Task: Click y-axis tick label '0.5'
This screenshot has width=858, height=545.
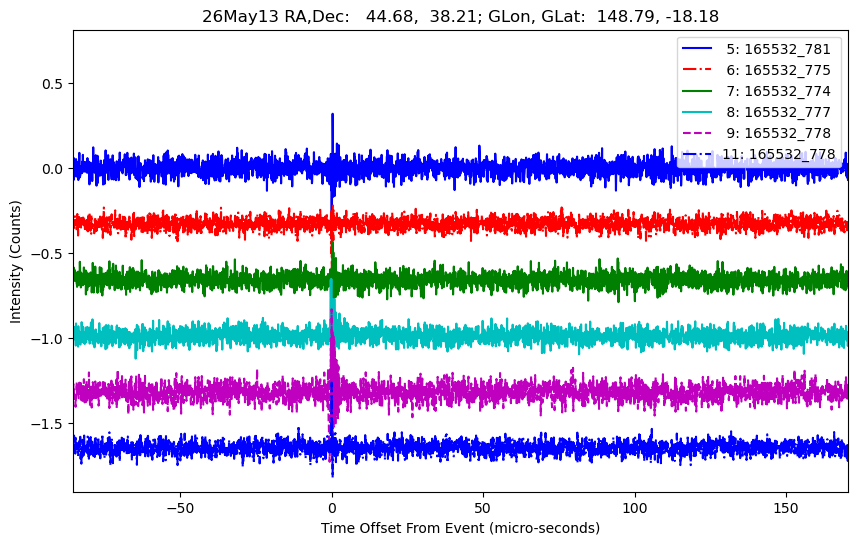Action: pyautogui.click(x=53, y=84)
